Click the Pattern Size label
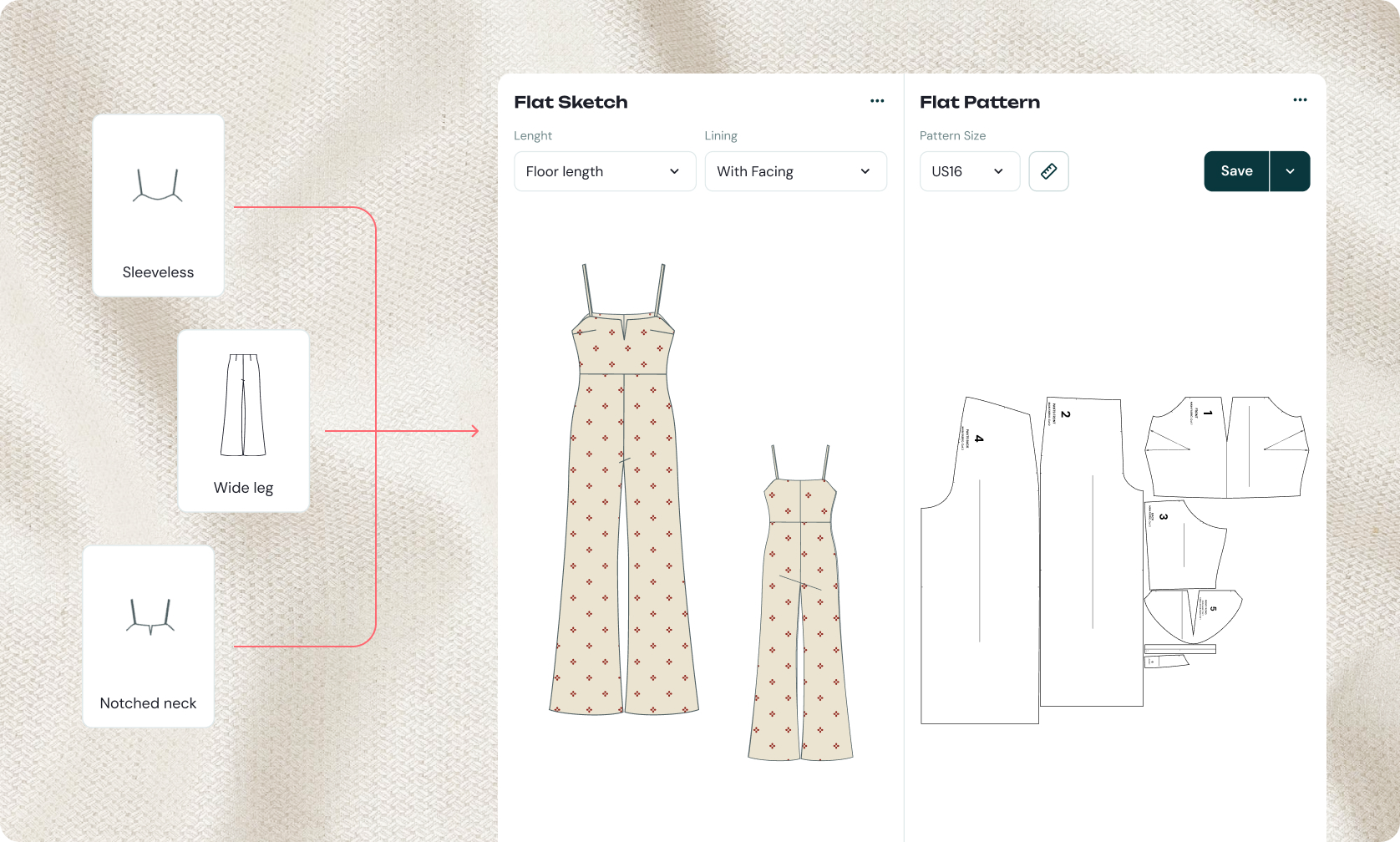 point(952,135)
